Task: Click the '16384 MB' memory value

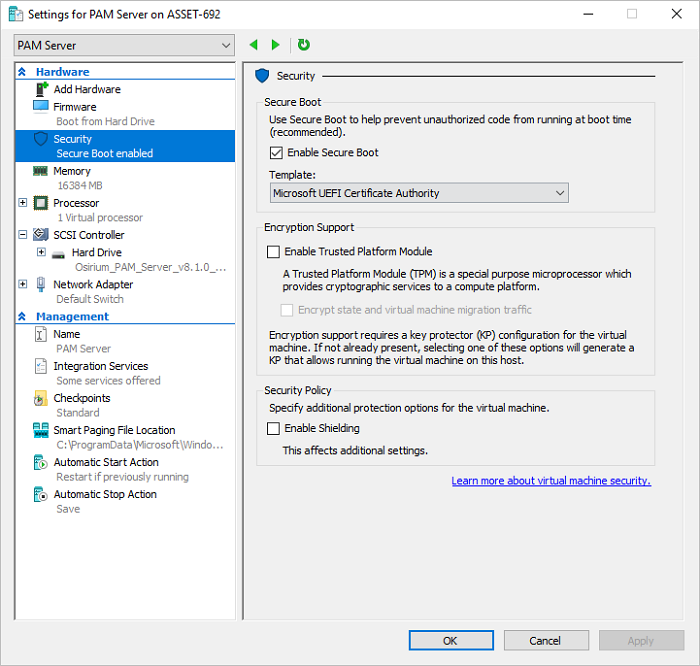Action: (x=80, y=185)
